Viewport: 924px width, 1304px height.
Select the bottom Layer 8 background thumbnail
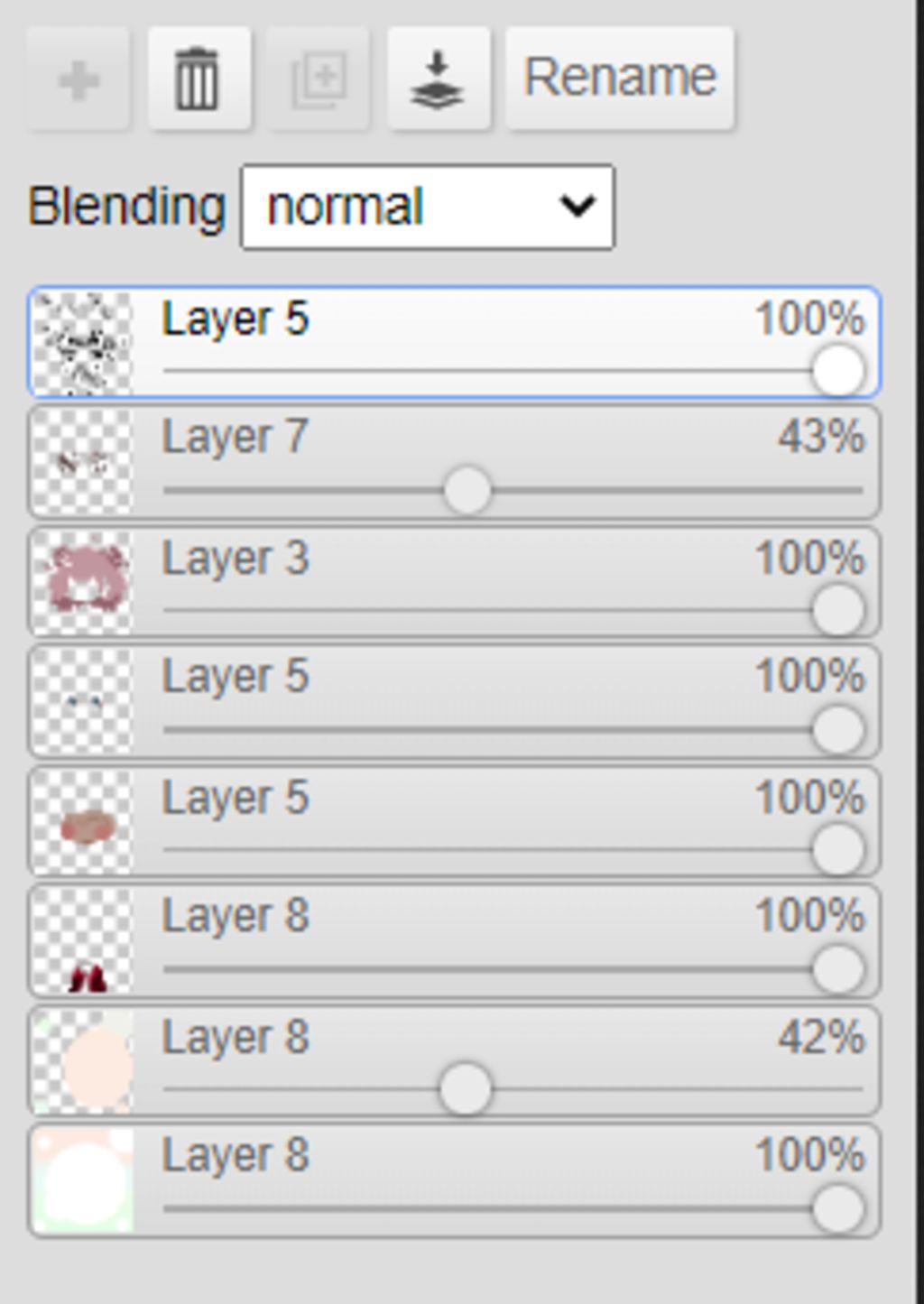[x=83, y=1180]
